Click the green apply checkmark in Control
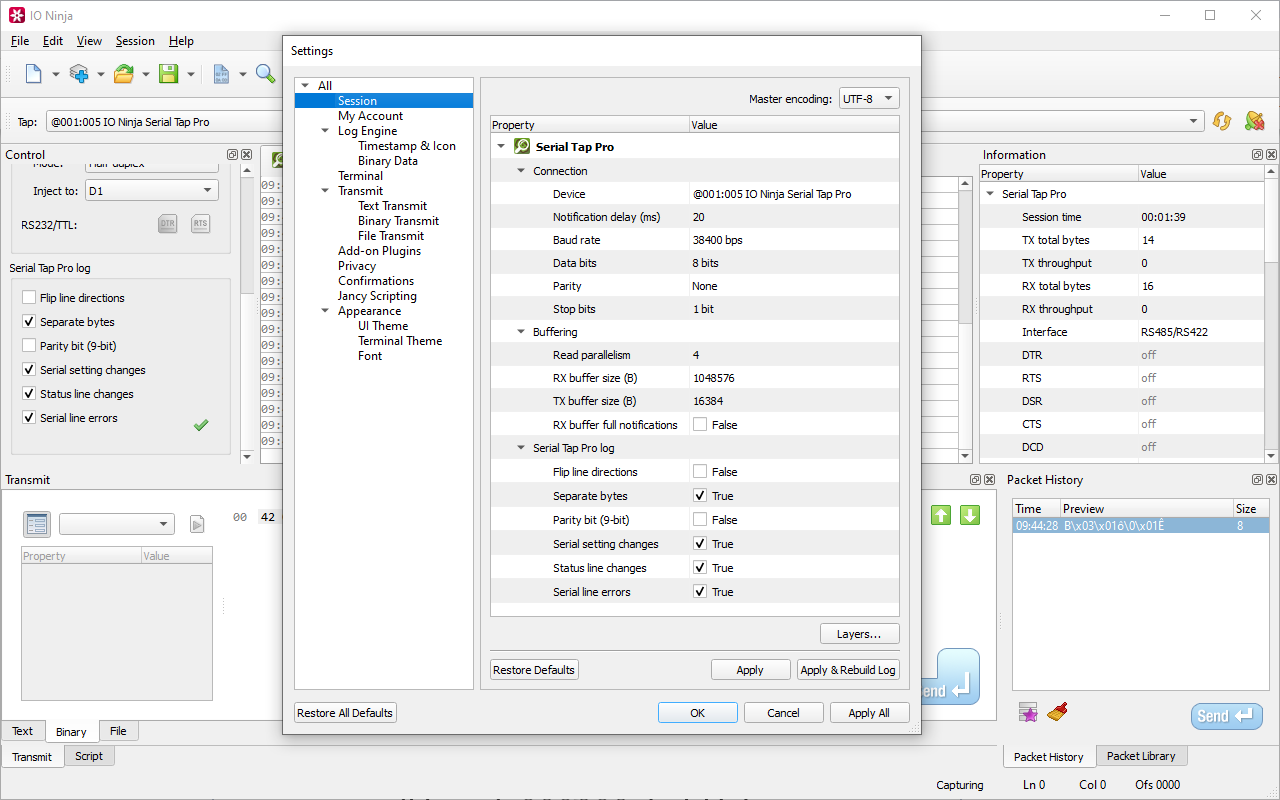The width and height of the screenshot is (1280, 800). click(201, 425)
